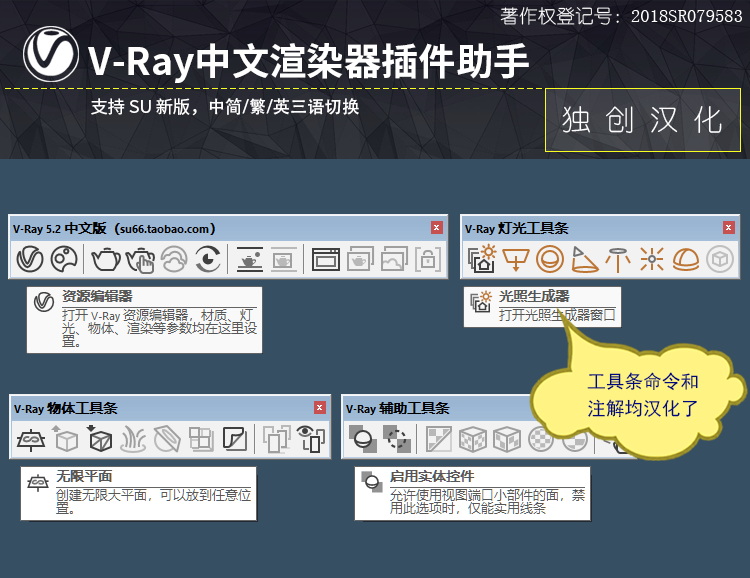Click second greyed checkered cube projection icon
The width and height of the screenshot is (750, 578).
[507, 439]
